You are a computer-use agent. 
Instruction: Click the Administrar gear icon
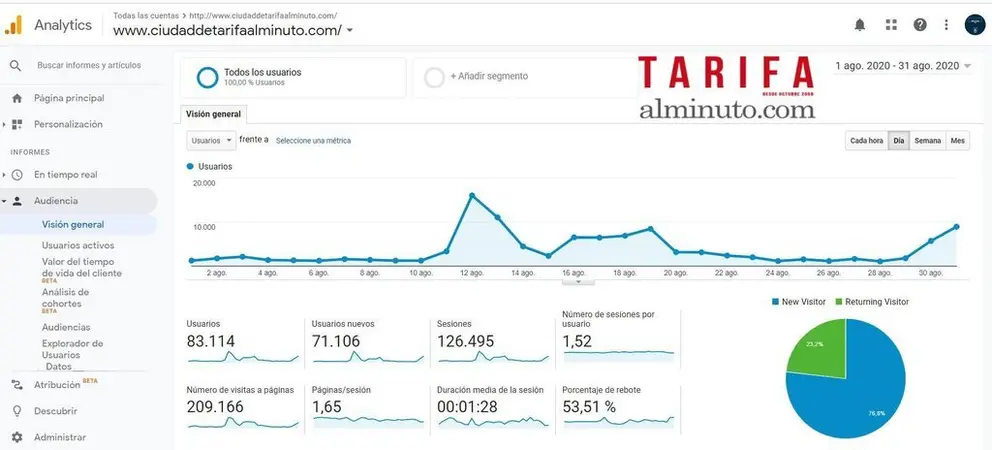coord(17,437)
